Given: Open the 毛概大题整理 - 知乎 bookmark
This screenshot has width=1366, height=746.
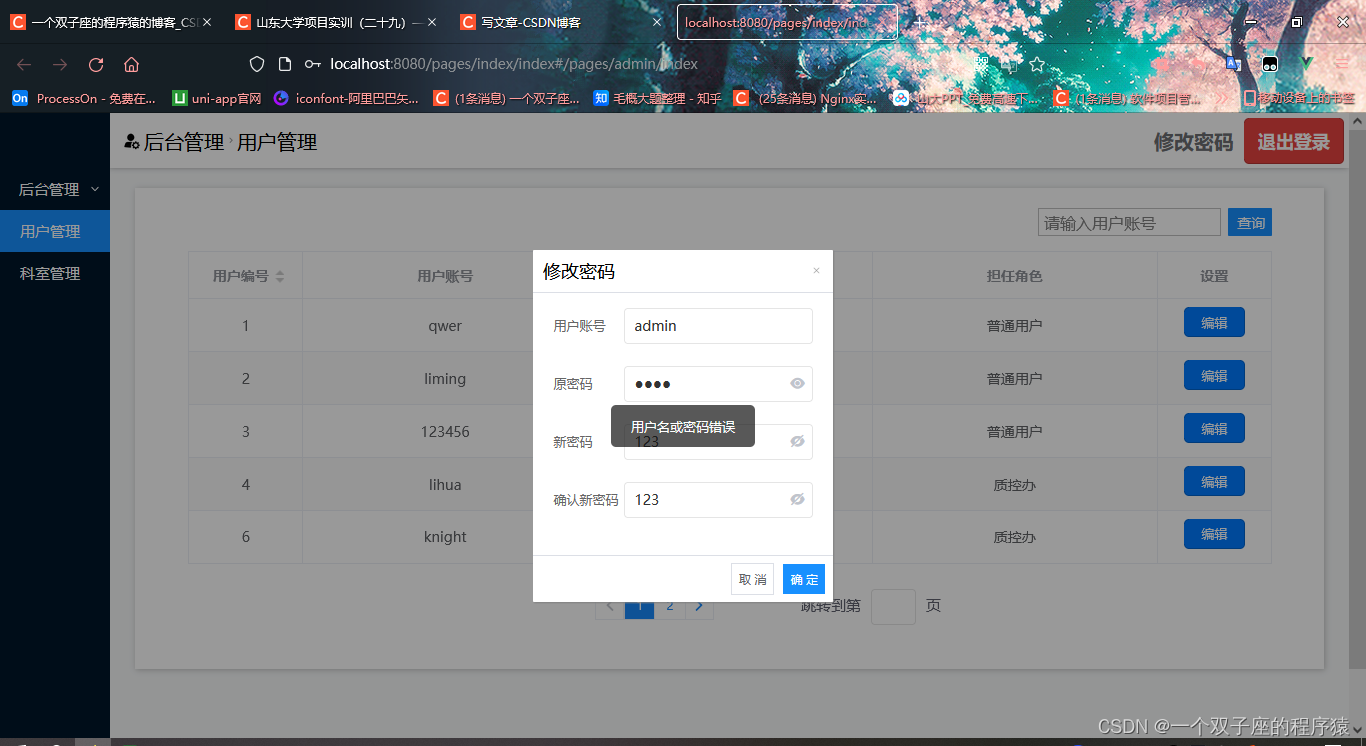Looking at the screenshot, I should tap(658, 98).
